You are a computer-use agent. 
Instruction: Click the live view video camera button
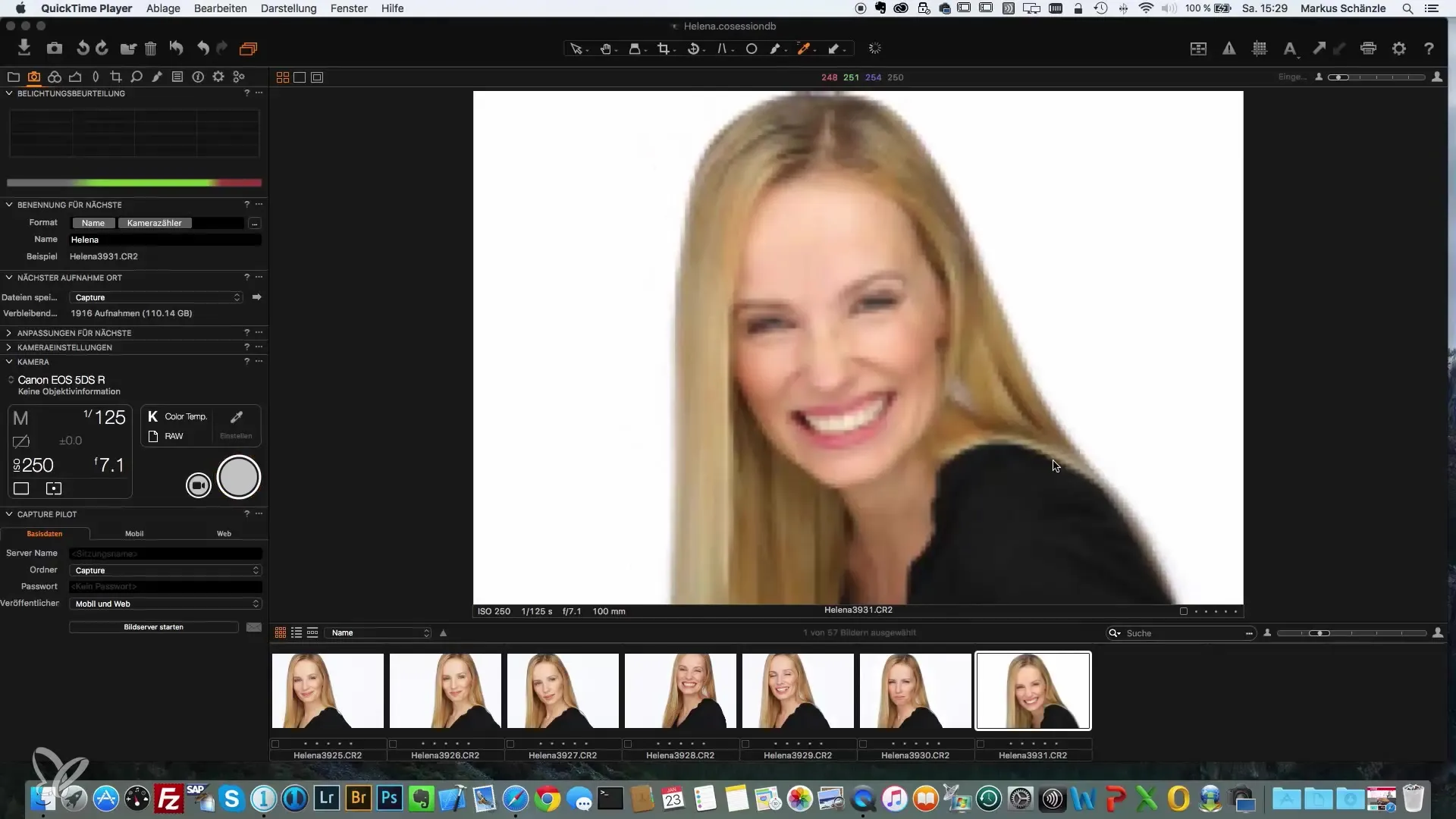(199, 485)
